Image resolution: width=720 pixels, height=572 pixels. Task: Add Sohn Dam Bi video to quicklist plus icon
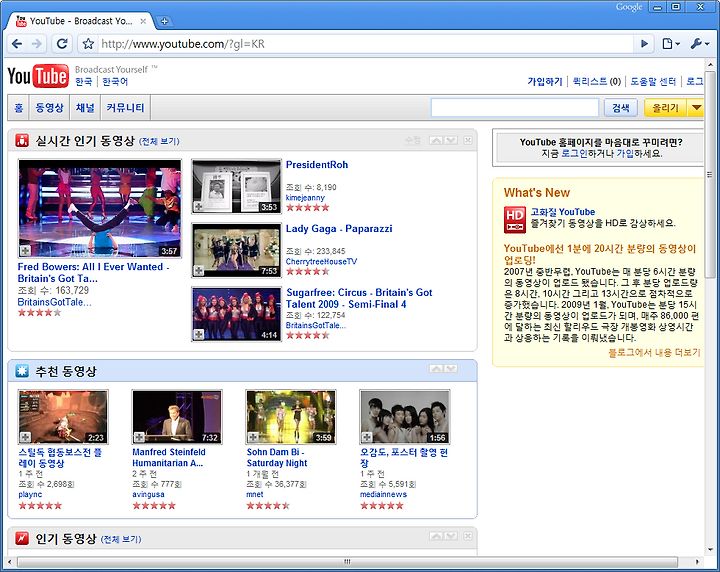[x=253, y=437]
